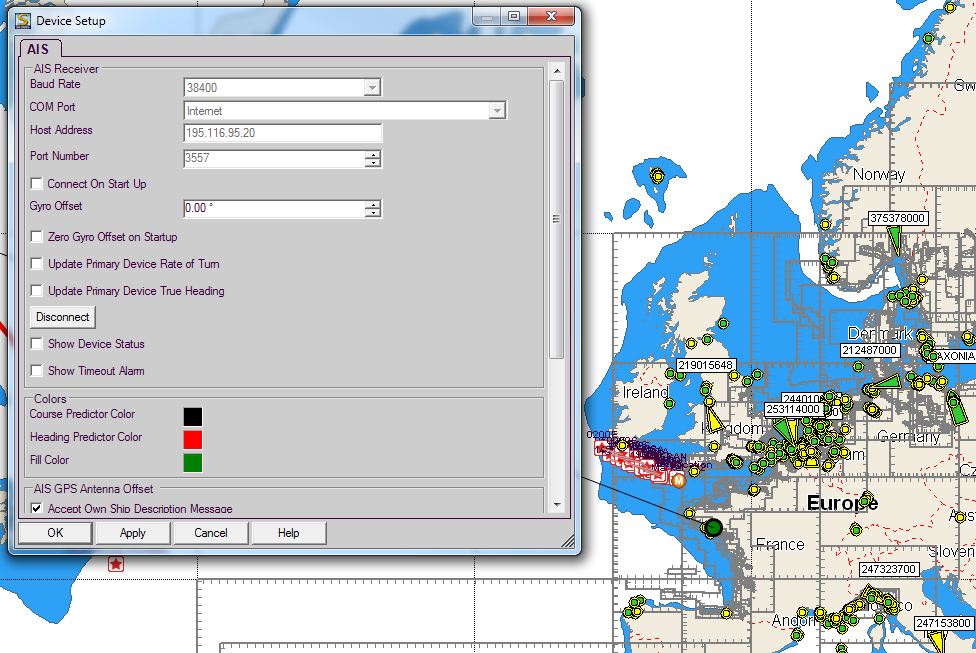Expand the COM Port dropdown
976x653 pixels.
[497, 111]
